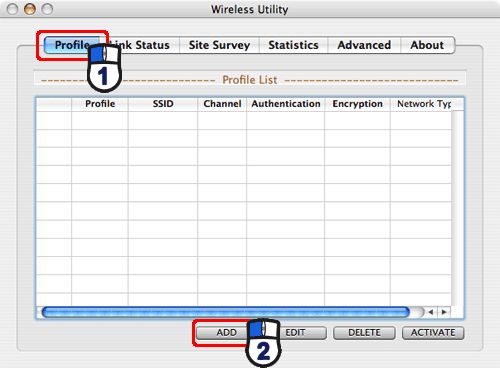500x368 pixels.
Task: Sort by the Authentication column header
Action: [x=286, y=104]
